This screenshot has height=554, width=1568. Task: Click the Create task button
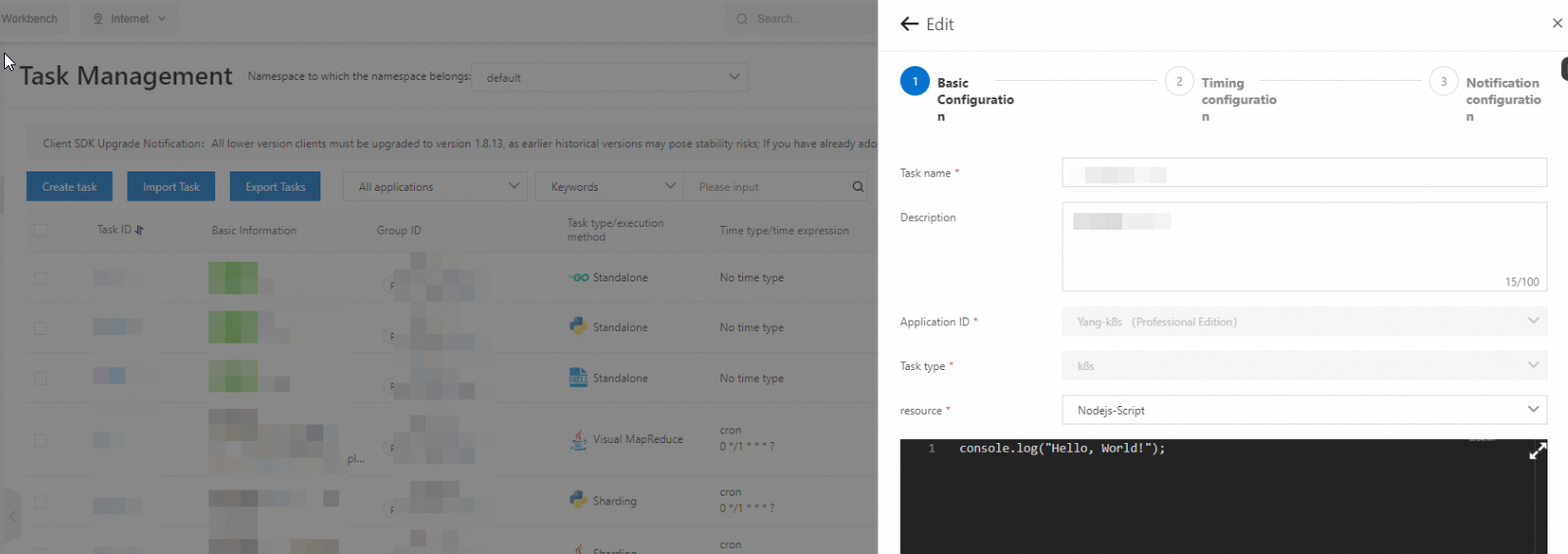pyautogui.click(x=69, y=187)
